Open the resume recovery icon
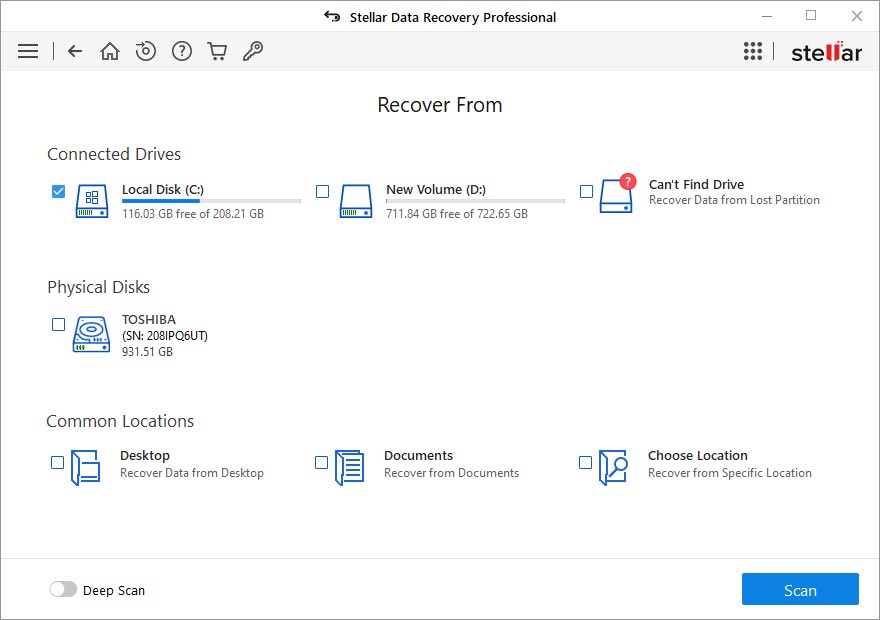 pyautogui.click(x=146, y=51)
